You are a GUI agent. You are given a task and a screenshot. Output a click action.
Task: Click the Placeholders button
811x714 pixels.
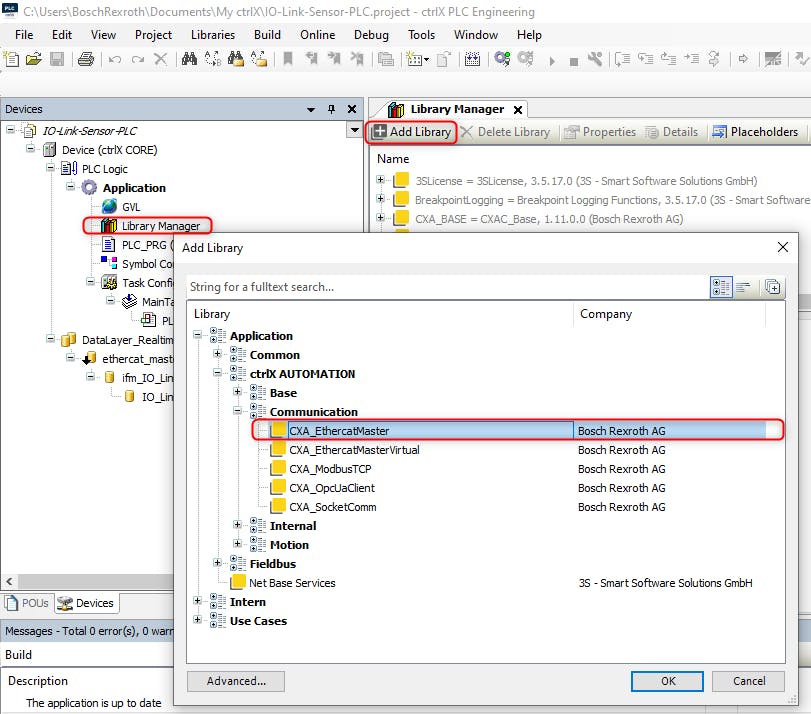click(755, 132)
